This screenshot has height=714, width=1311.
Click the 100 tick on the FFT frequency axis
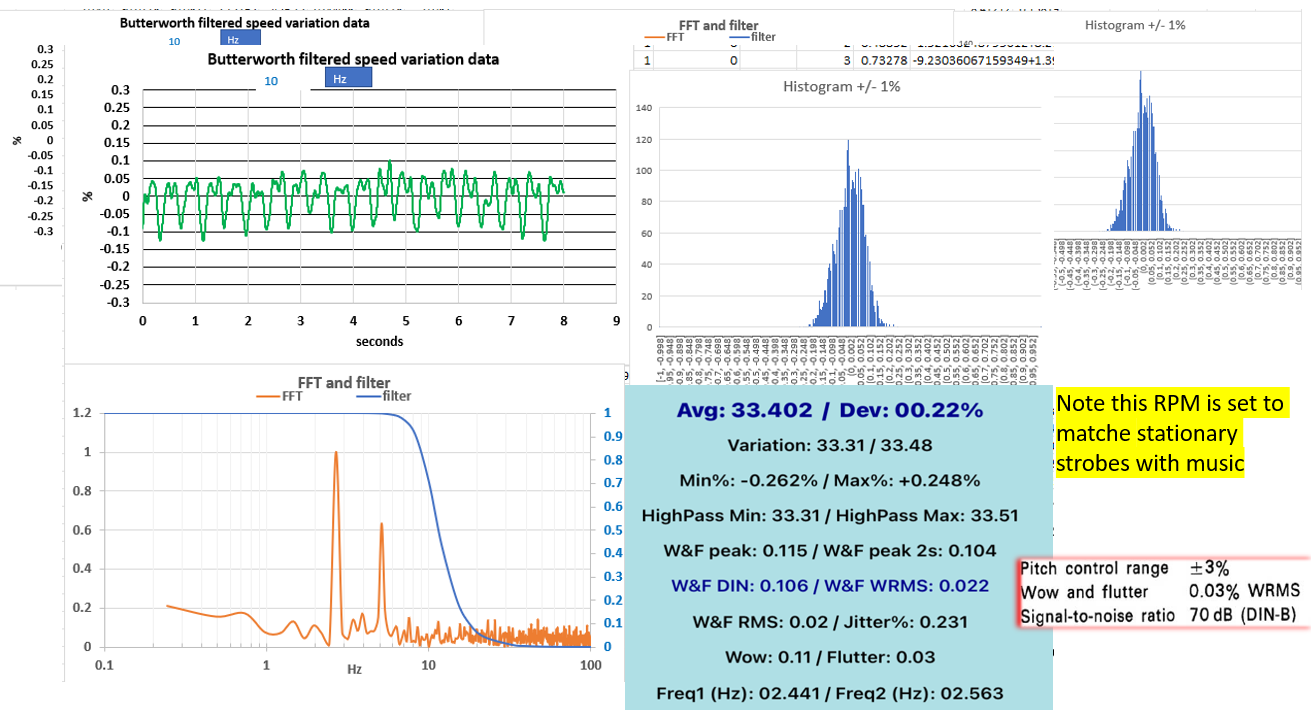pos(590,665)
